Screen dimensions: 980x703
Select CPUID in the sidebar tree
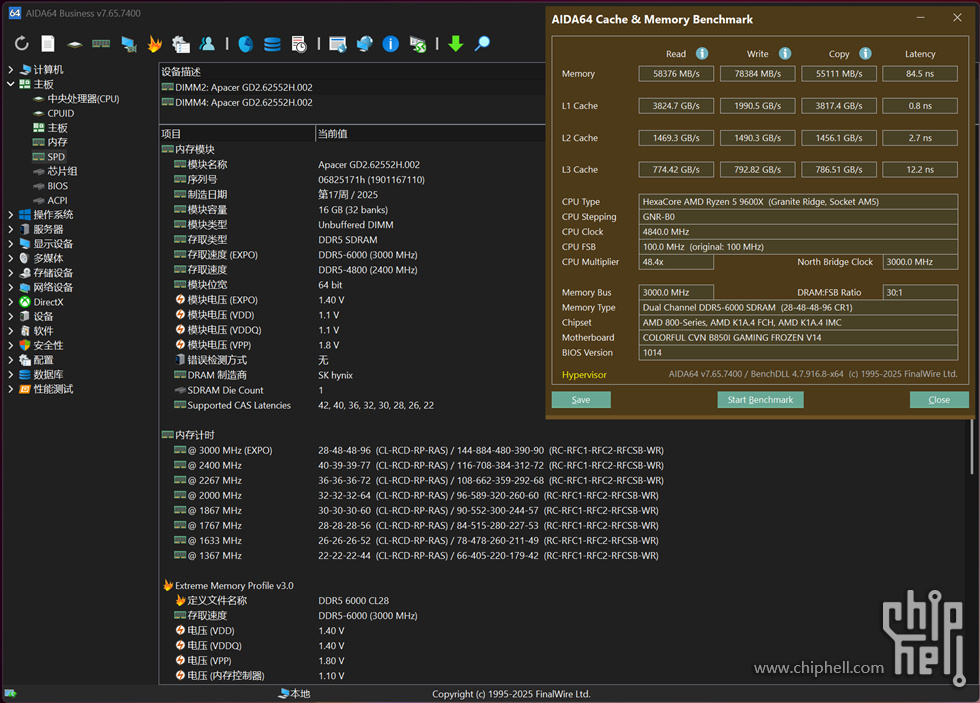tap(60, 113)
